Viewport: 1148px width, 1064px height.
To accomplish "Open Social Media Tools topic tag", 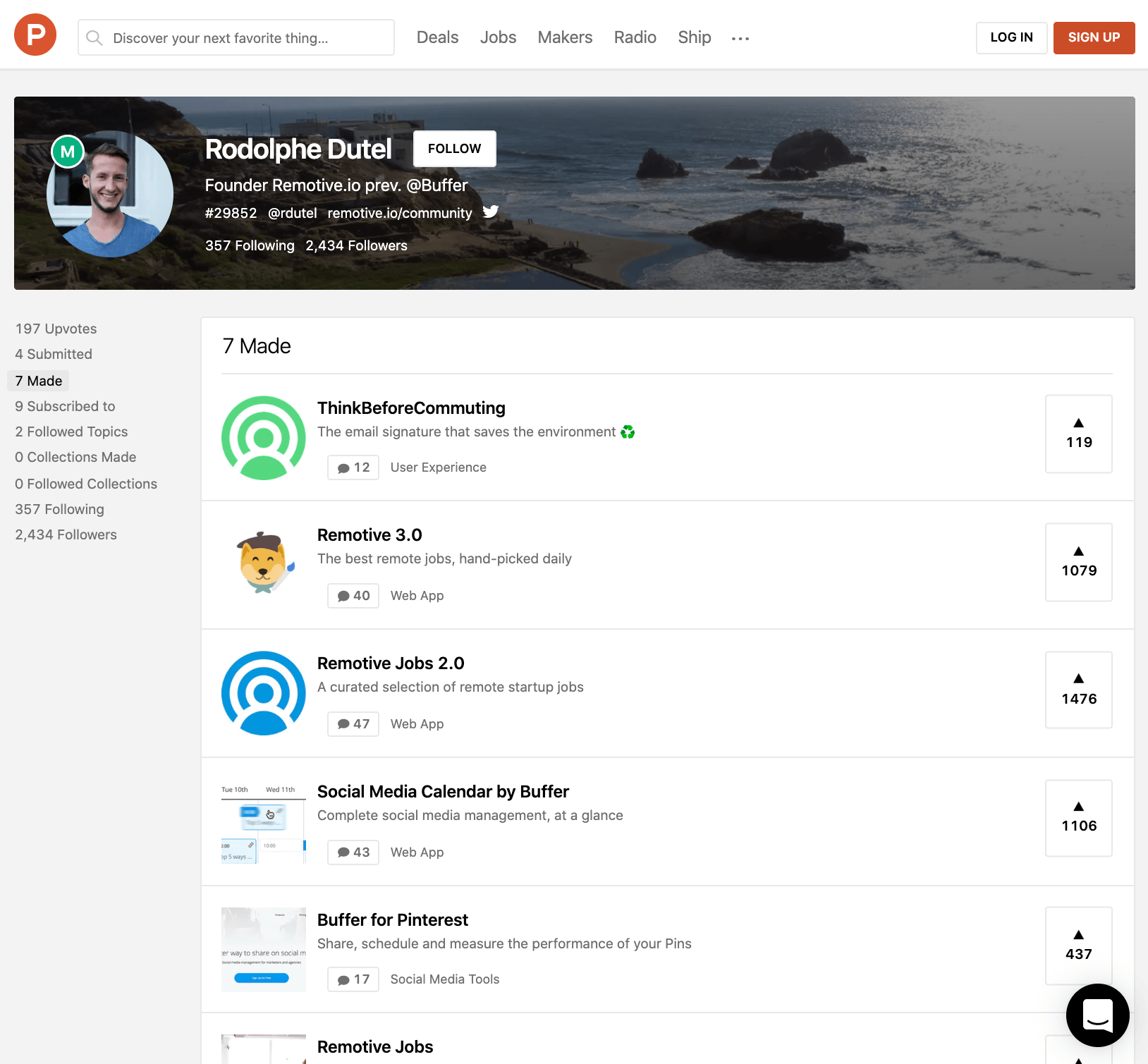I will click(x=445, y=979).
